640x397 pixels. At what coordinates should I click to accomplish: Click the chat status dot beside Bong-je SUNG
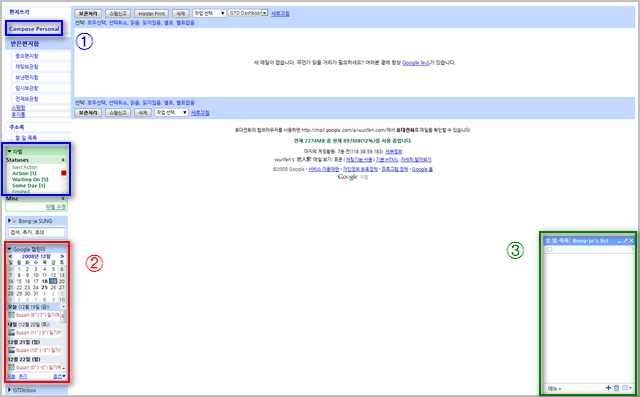click(x=15, y=221)
